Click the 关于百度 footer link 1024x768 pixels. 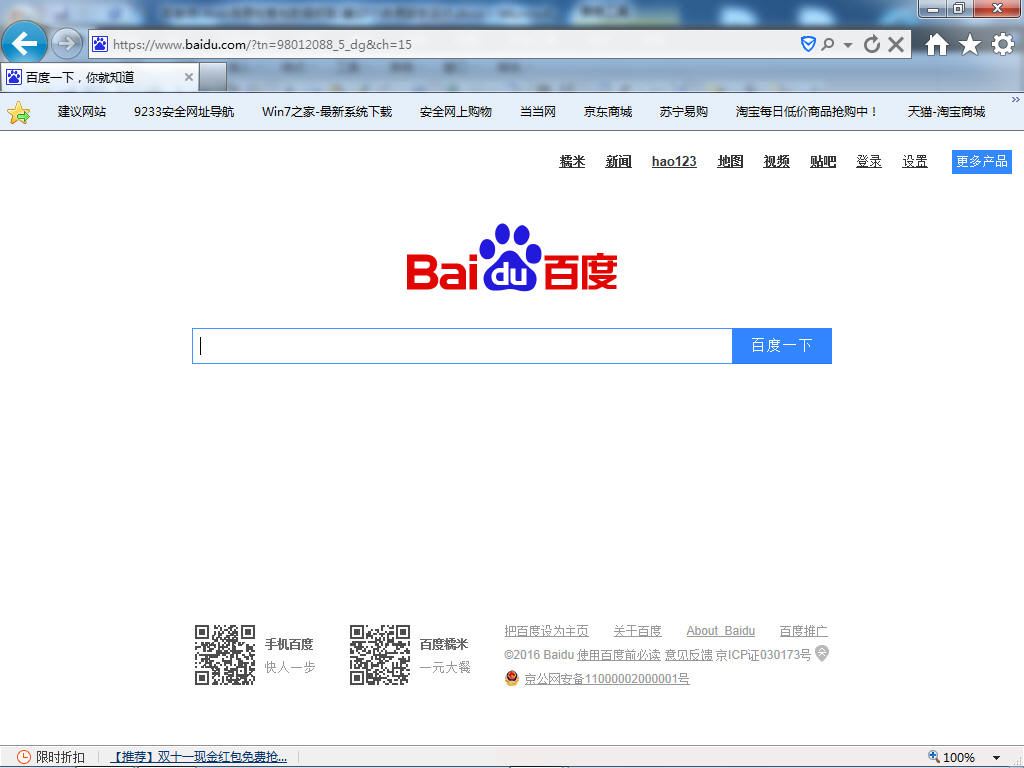637,631
